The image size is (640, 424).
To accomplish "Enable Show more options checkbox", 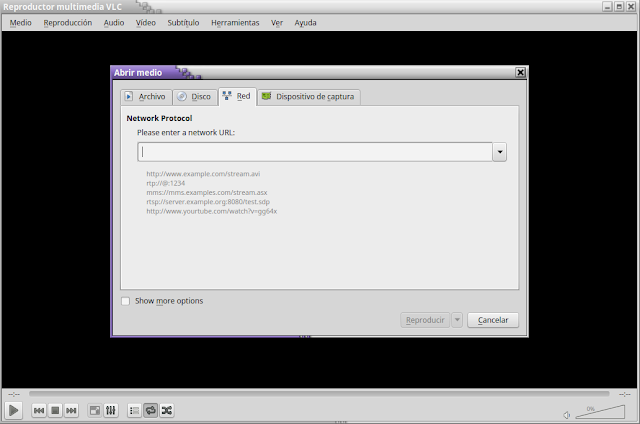I will point(125,301).
